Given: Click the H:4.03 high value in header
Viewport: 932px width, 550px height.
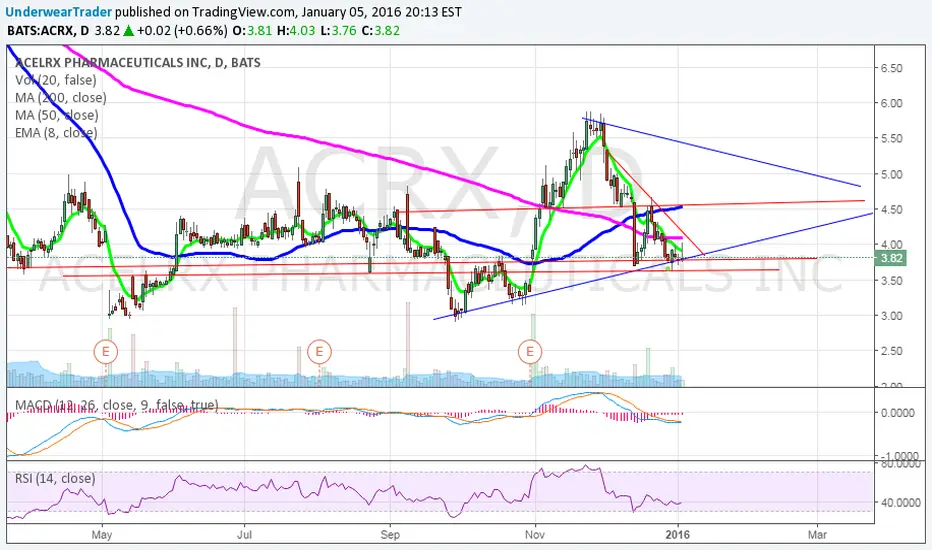Looking at the screenshot, I should pyautogui.click(x=298, y=30).
